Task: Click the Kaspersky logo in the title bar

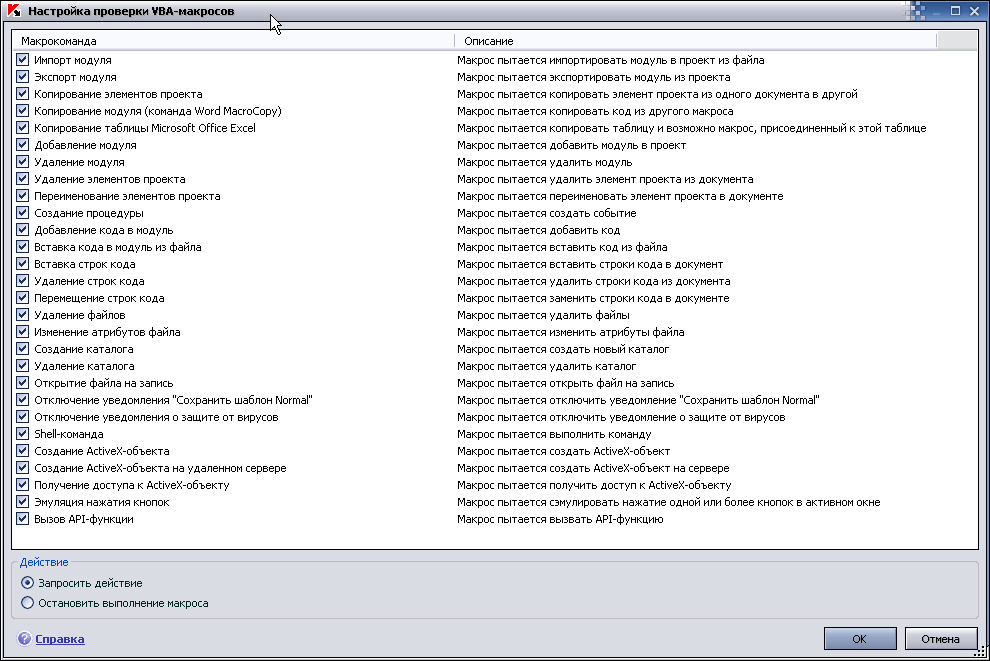Action: coord(13,10)
